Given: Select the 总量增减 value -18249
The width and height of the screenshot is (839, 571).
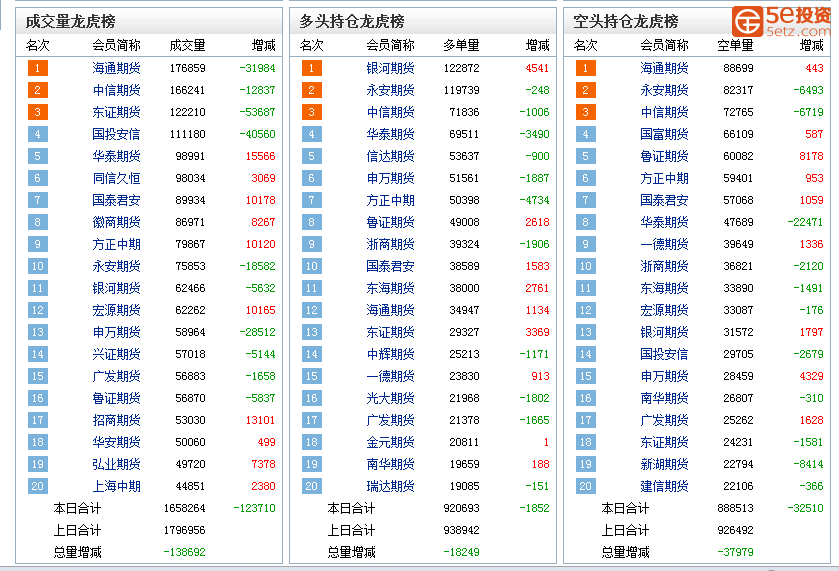Looking at the screenshot, I should tap(461, 552).
